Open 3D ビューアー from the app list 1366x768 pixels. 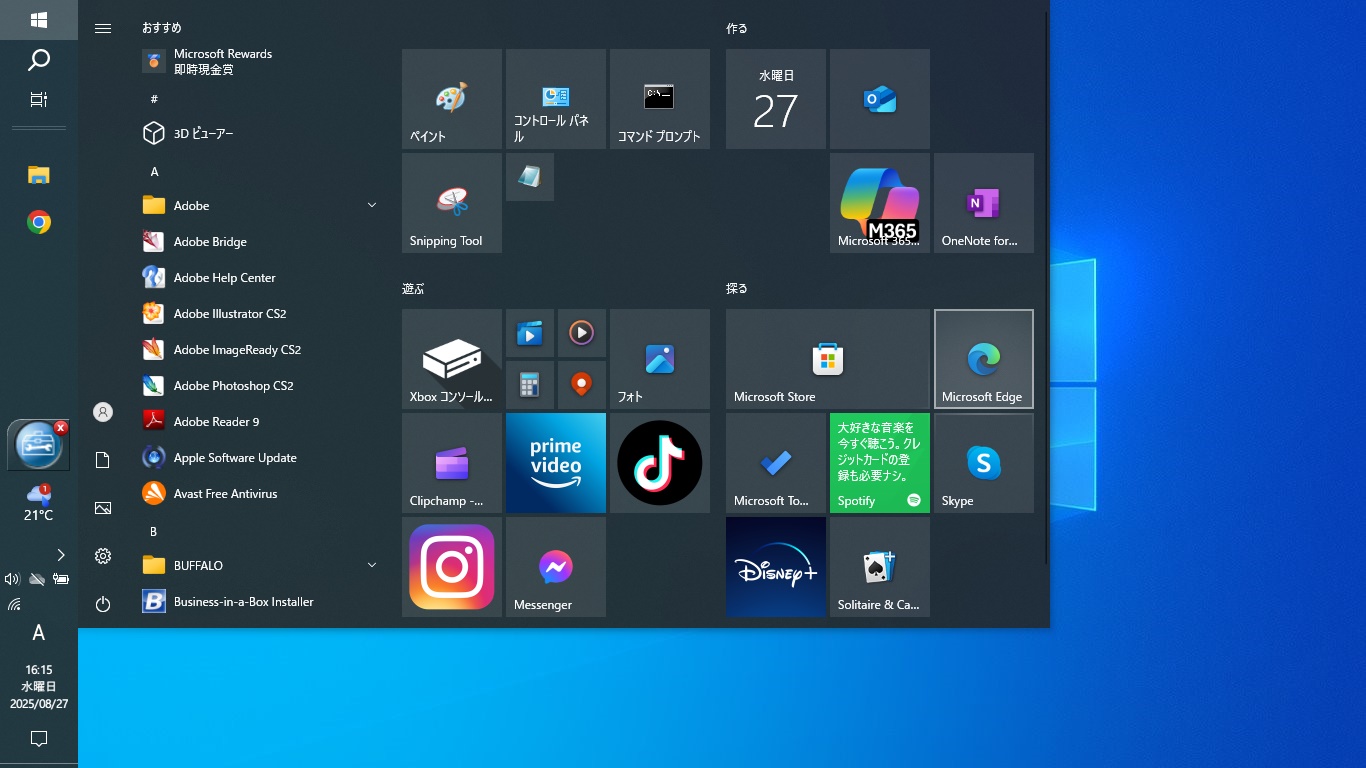click(260, 133)
